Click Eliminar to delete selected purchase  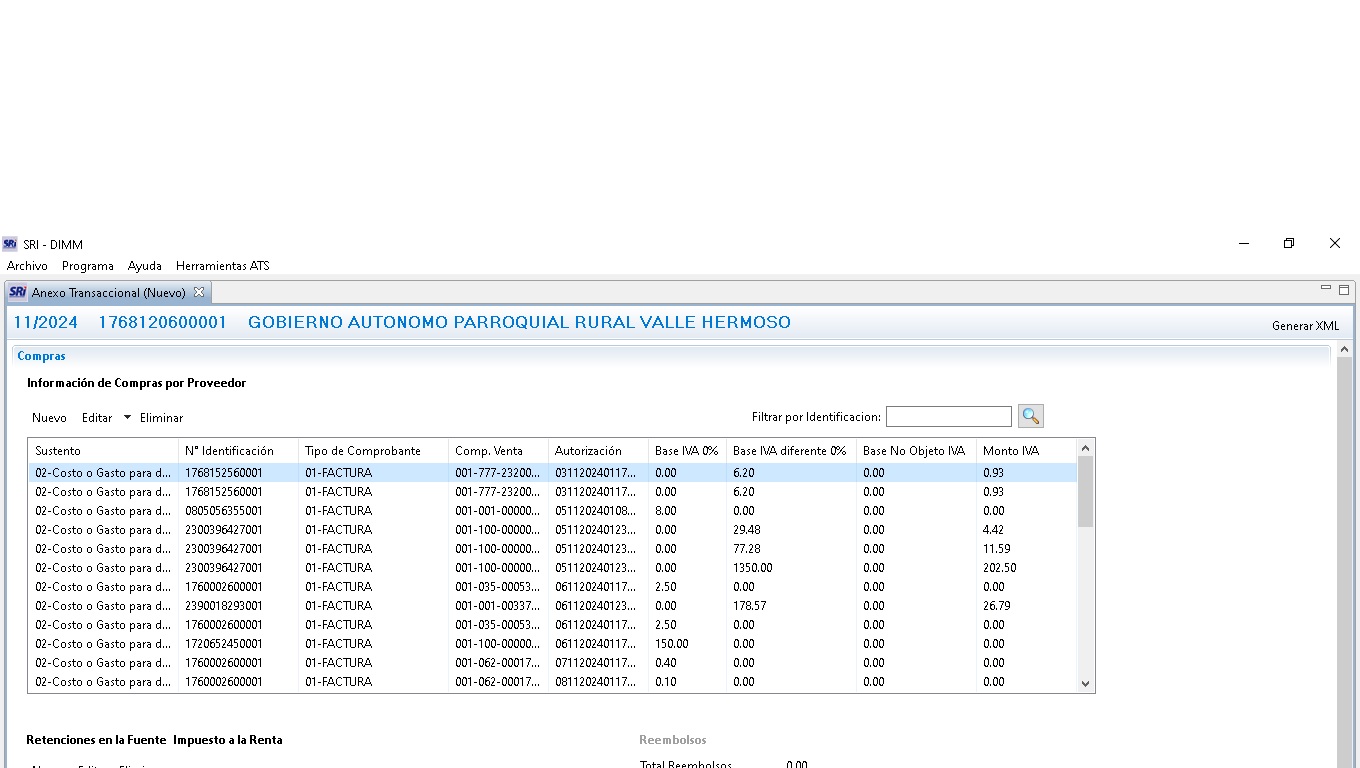coord(161,418)
